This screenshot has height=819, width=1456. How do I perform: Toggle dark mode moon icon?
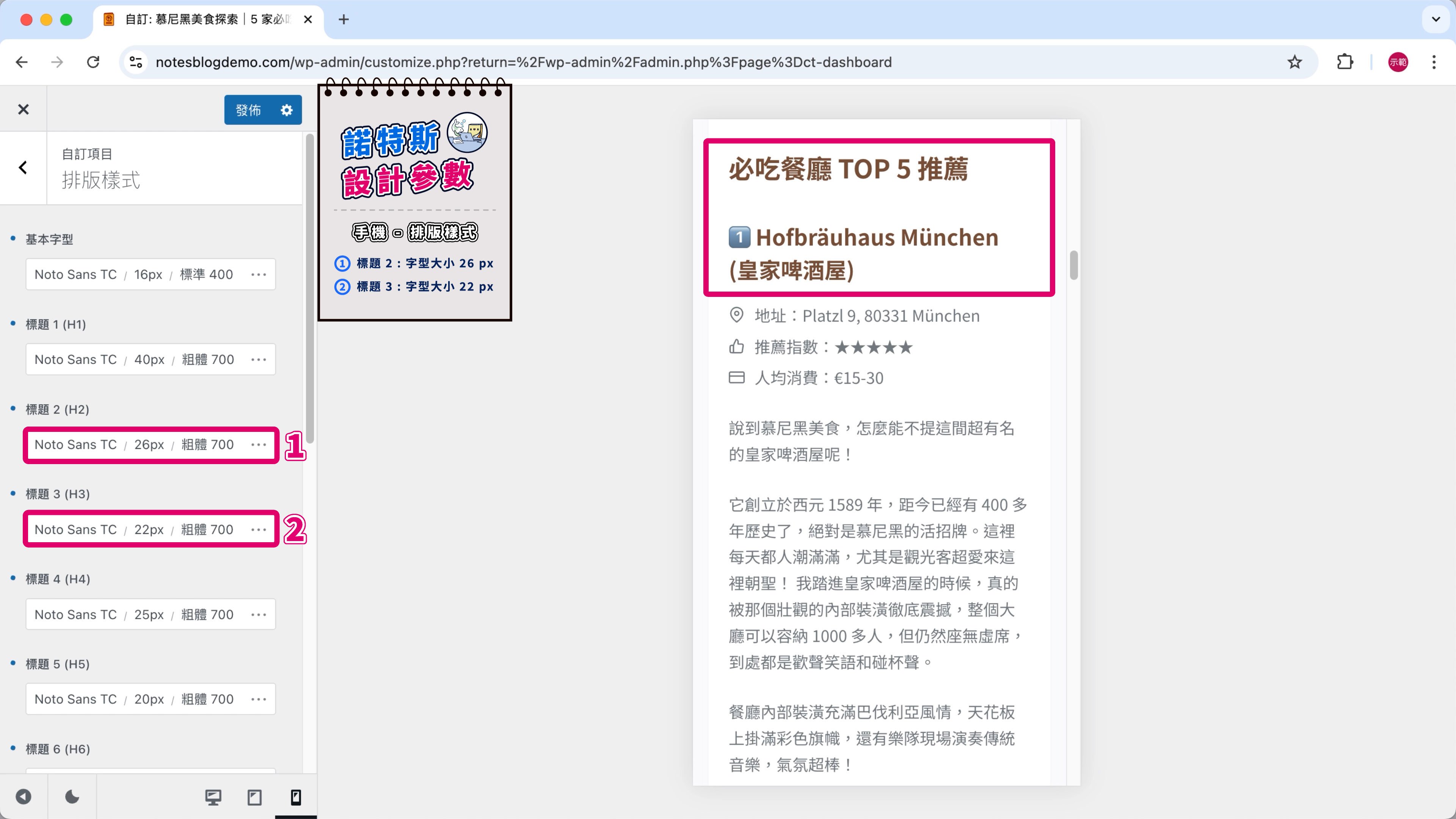(72, 797)
